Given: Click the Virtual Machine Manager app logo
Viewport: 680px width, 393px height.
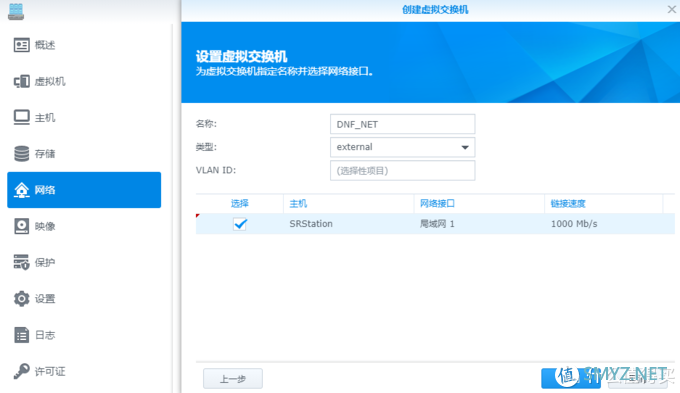Looking at the screenshot, I should pyautogui.click(x=16, y=11).
